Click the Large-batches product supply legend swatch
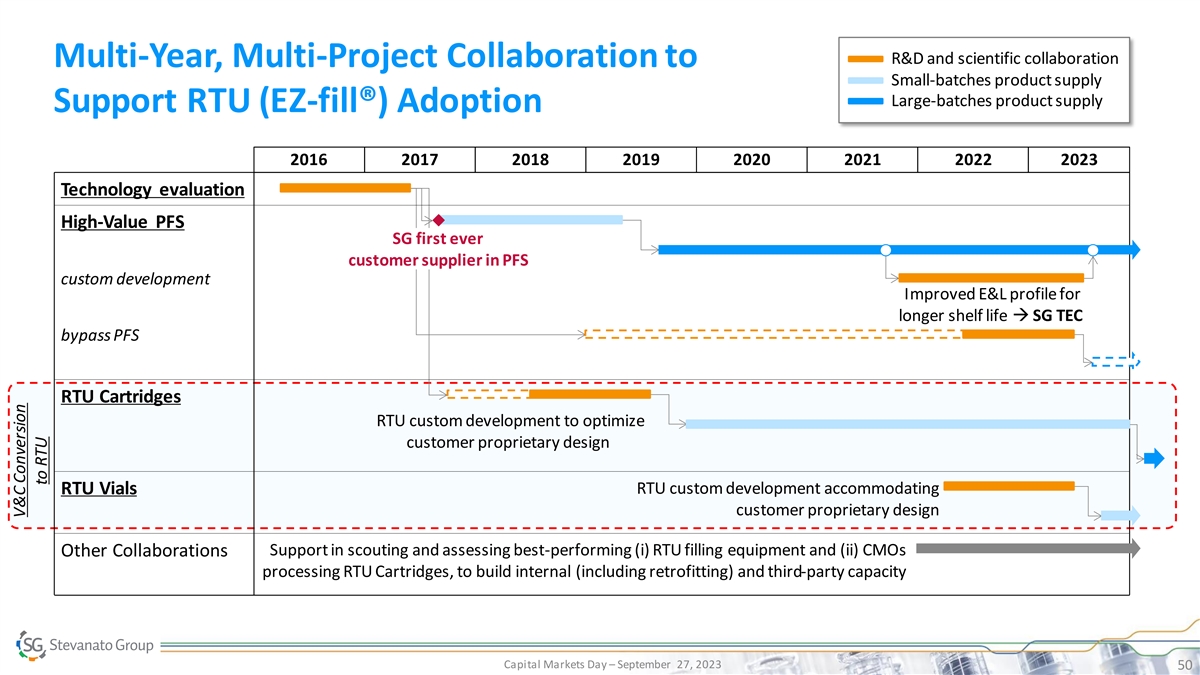 pos(866,101)
